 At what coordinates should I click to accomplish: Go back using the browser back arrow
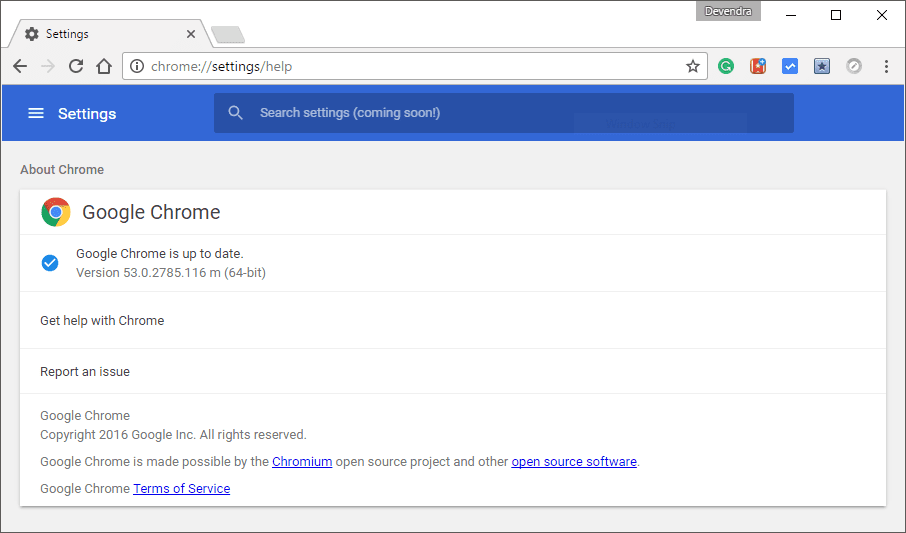click(x=20, y=66)
